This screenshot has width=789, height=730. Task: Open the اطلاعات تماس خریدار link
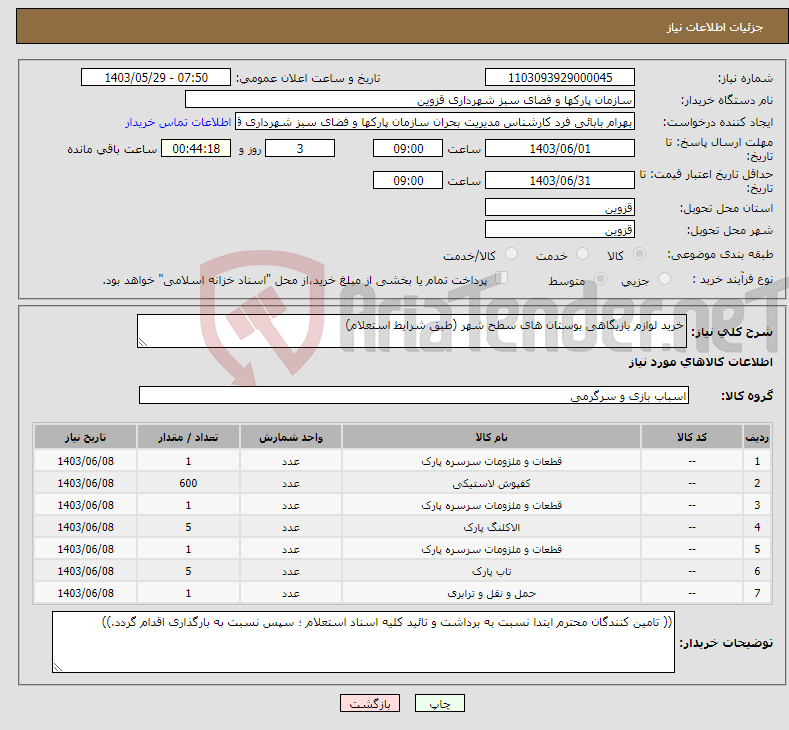(178, 122)
